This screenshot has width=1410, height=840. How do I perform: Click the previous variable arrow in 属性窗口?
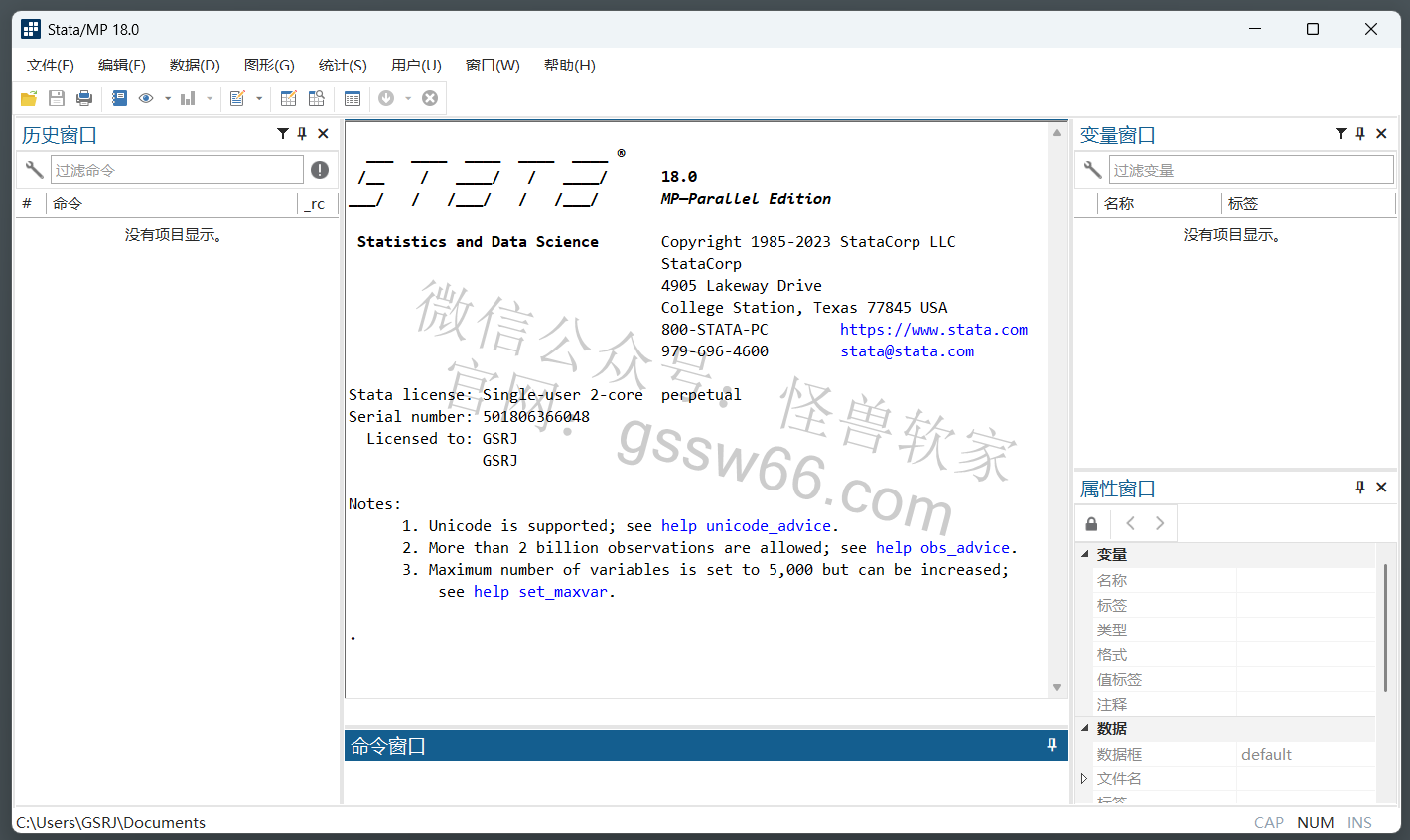point(1130,523)
